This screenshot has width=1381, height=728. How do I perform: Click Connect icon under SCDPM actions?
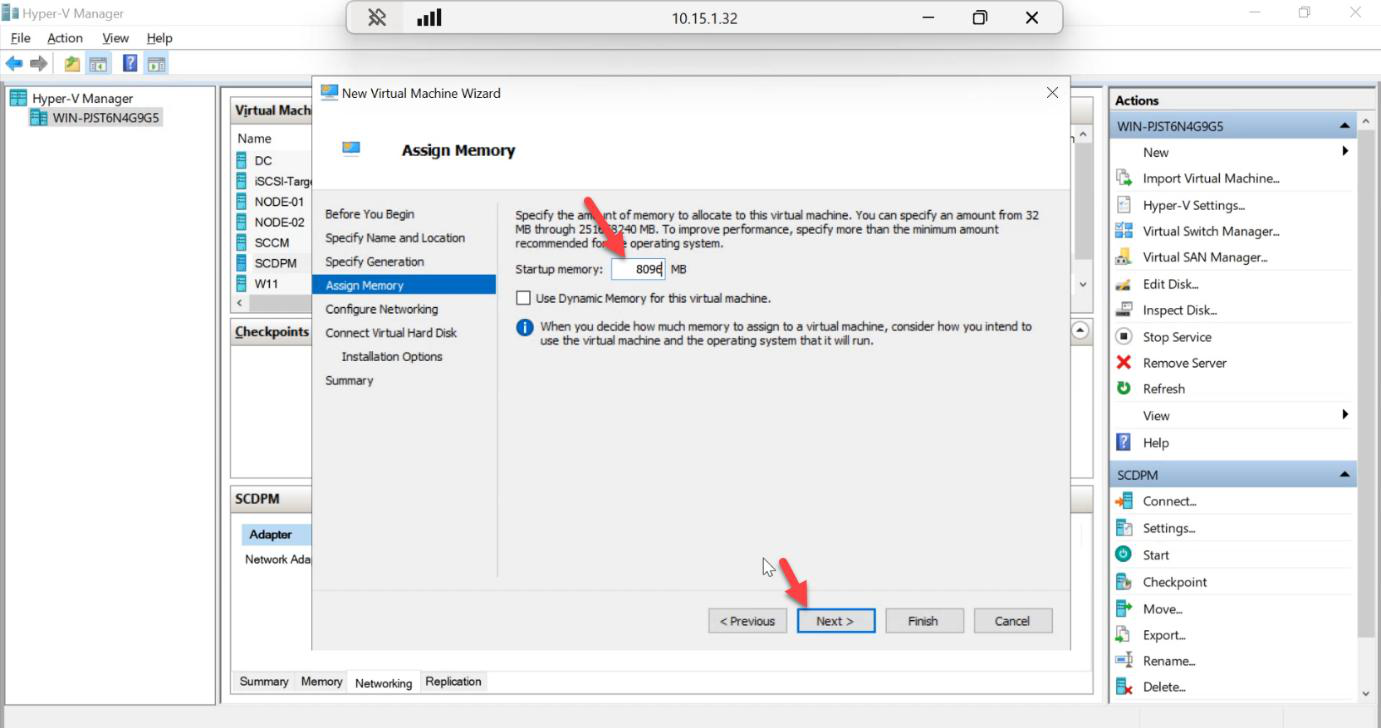coord(1123,501)
